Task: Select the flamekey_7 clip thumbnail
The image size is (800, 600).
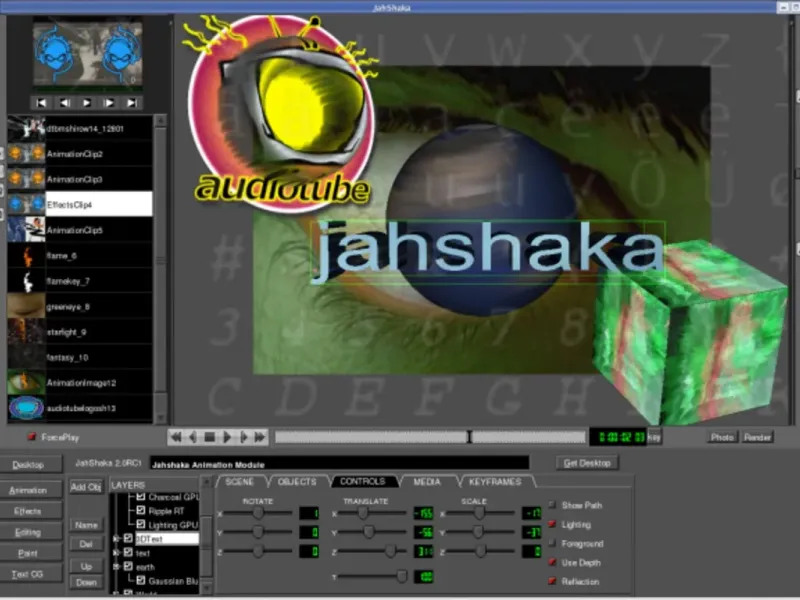Action: tap(26, 281)
